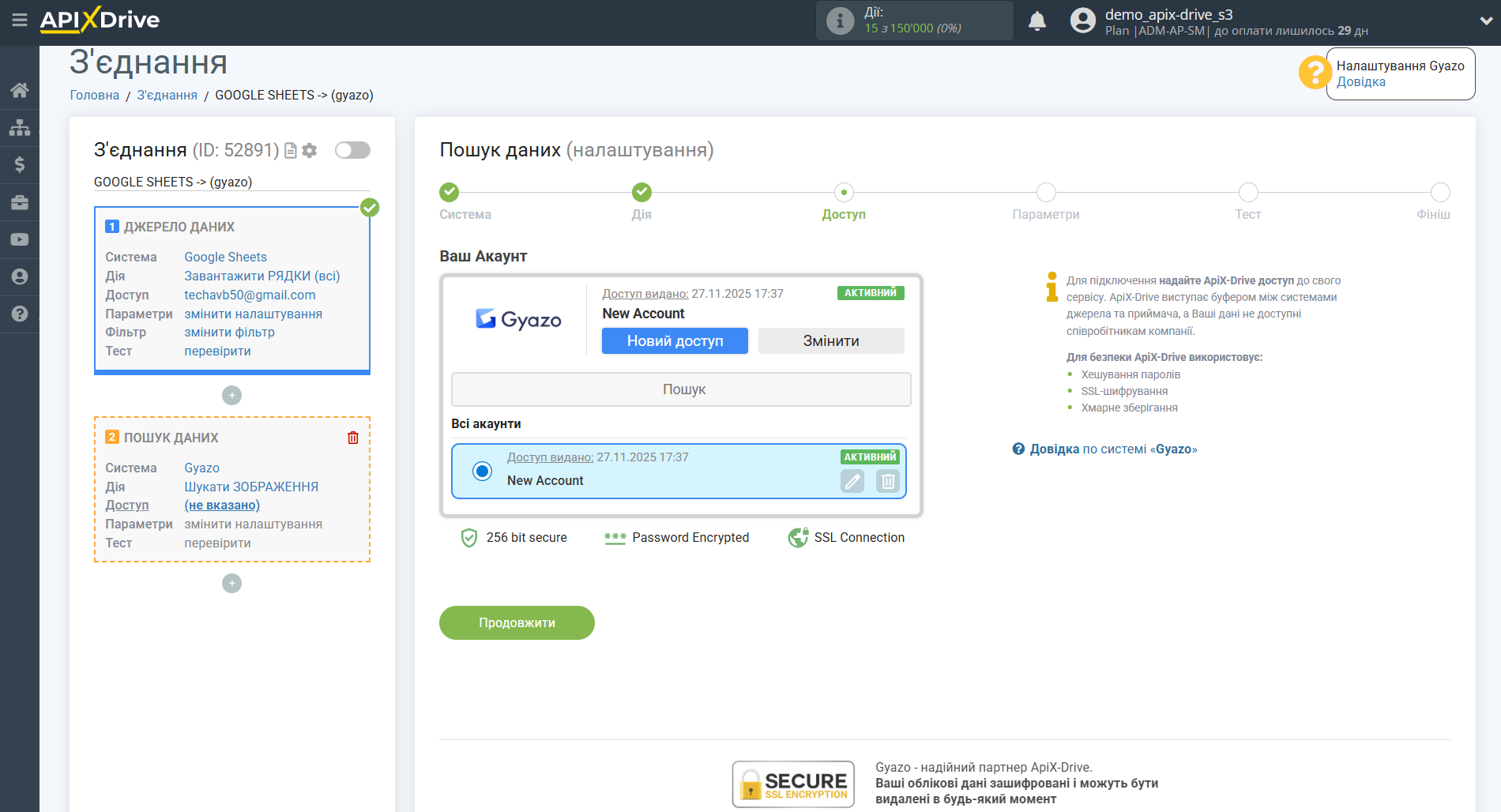Open the Help question mark icon in sidebar

click(x=20, y=314)
